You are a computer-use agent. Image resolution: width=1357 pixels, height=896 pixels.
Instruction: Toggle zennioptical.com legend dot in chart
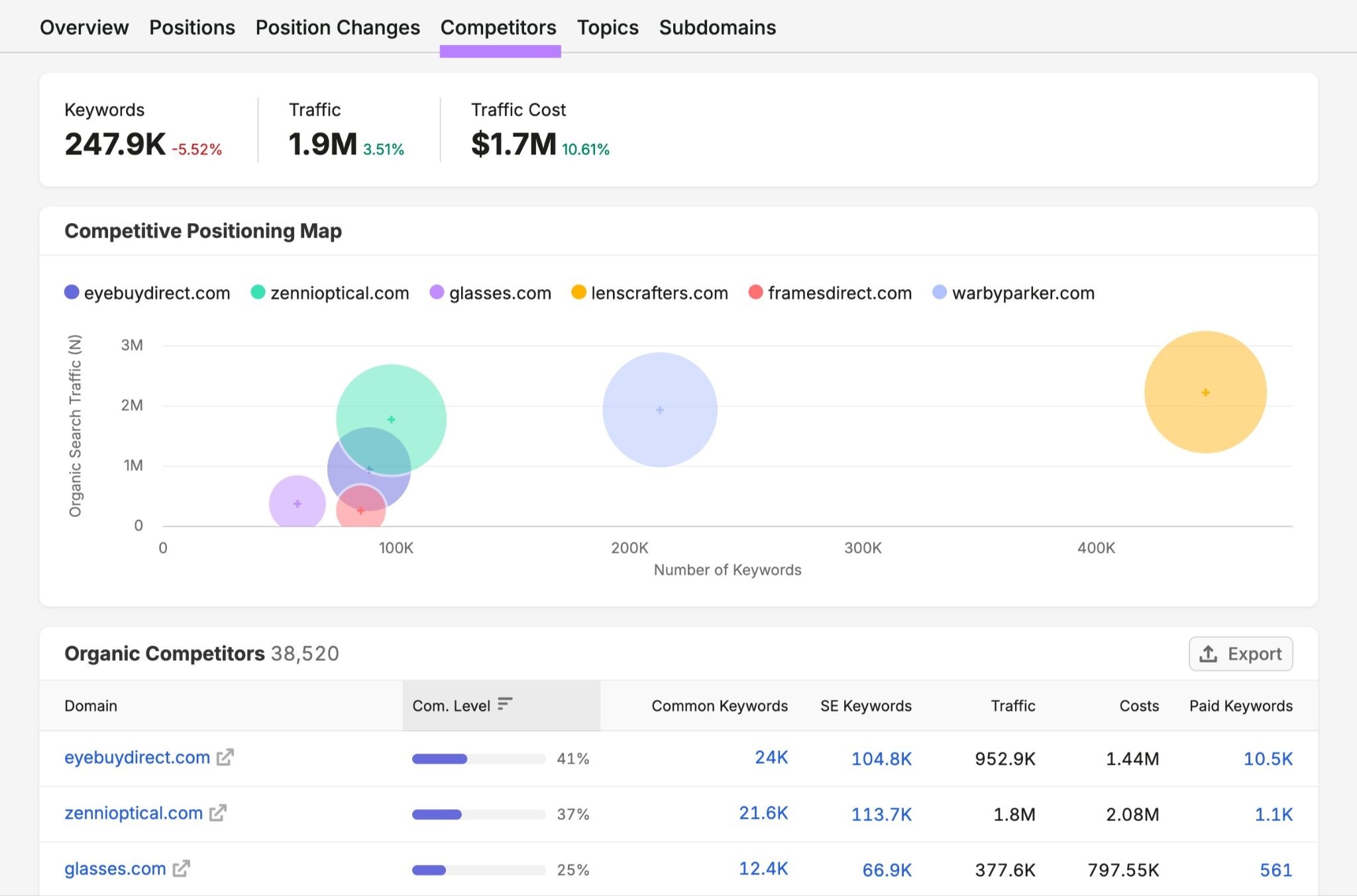pos(258,292)
